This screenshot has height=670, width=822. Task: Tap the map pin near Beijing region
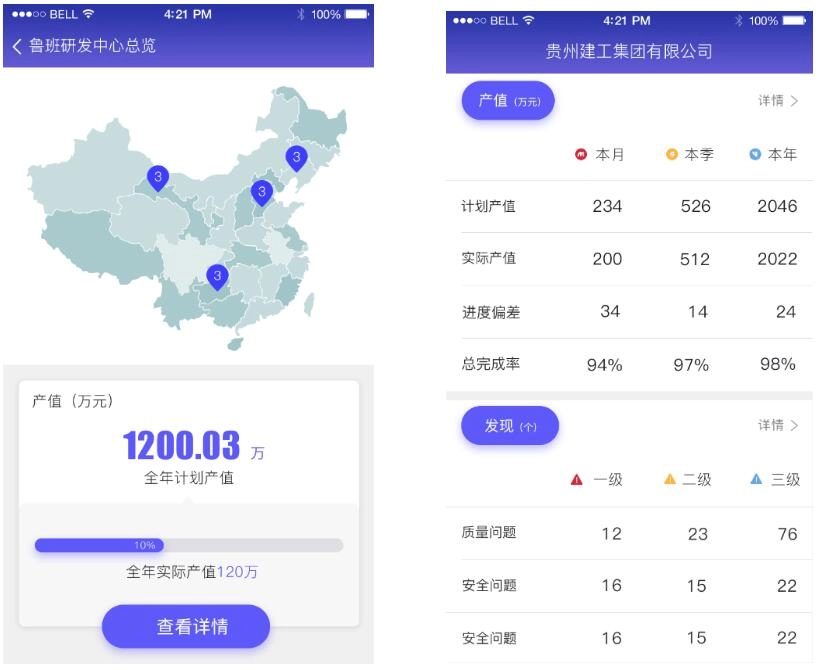tap(261, 191)
